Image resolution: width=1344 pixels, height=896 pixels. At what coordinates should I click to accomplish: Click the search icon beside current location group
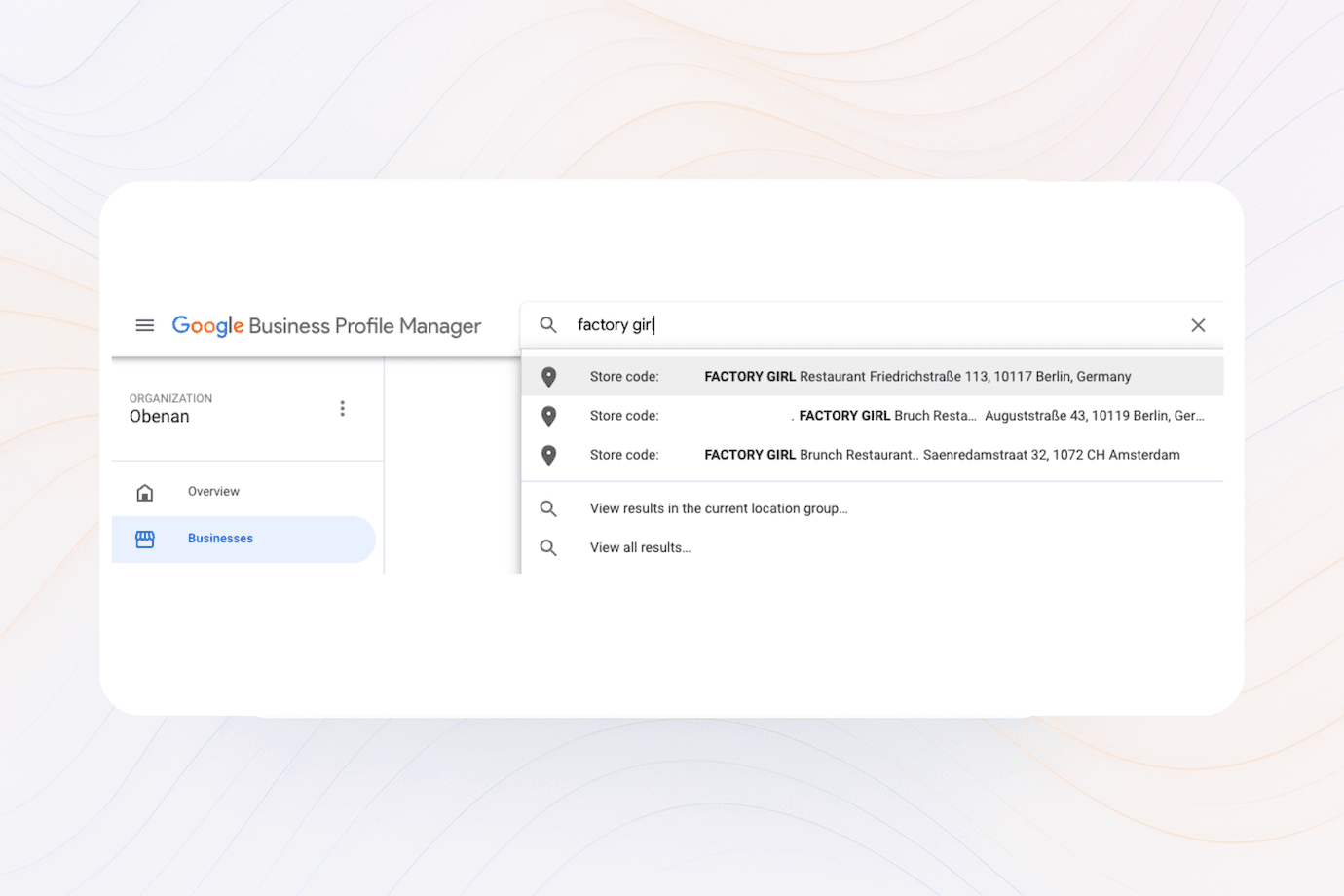click(548, 508)
